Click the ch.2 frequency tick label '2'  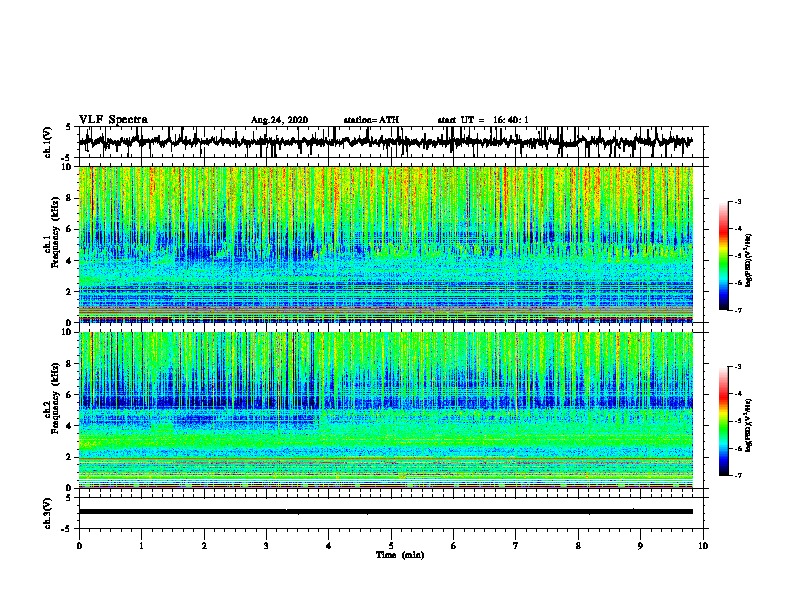click(x=70, y=457)
